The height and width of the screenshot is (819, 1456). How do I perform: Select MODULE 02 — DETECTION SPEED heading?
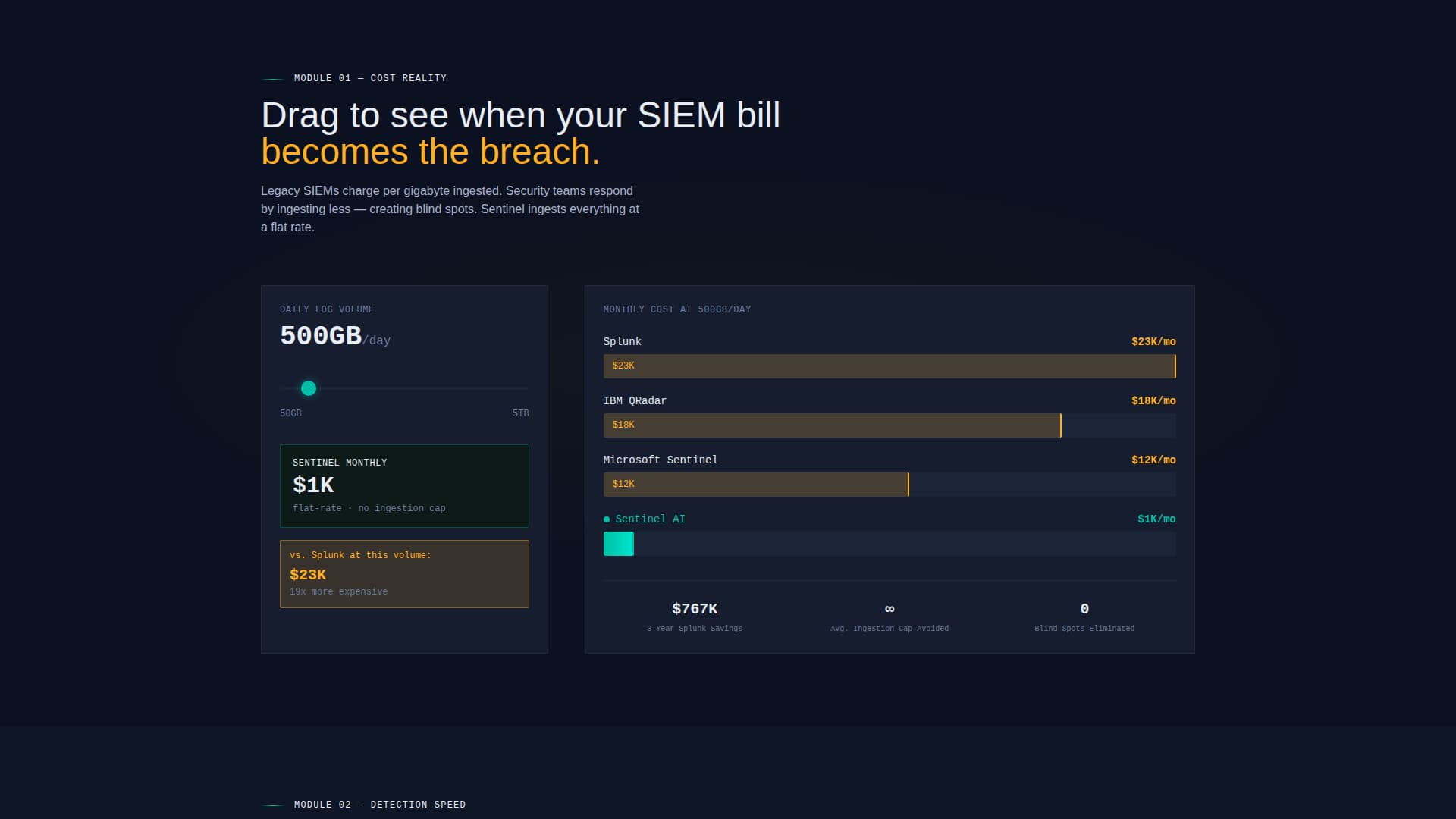(380, 804)
